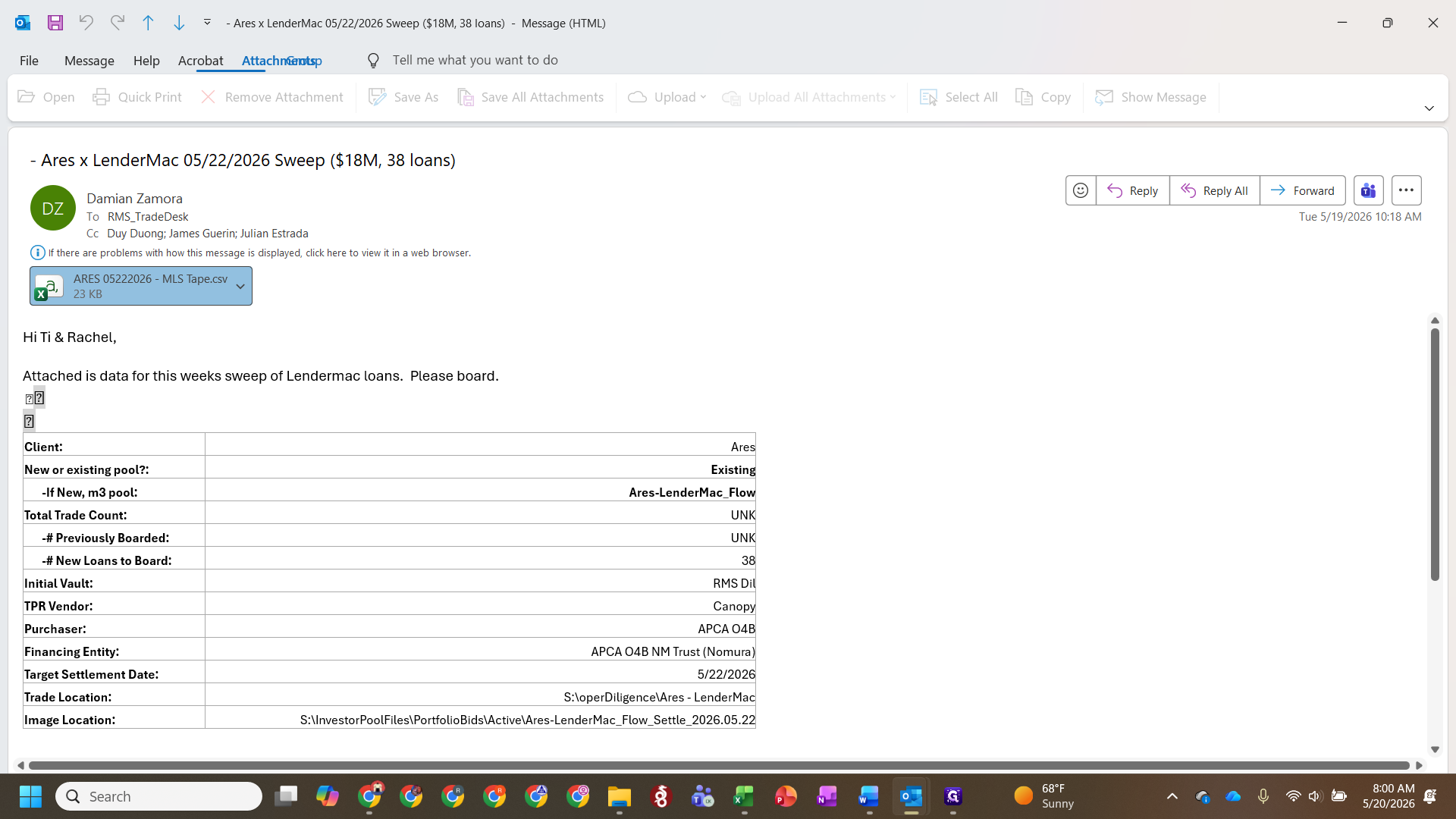This screenshot has height=819, width=1456.
Task: Select ARES 05222026 - MLS Tape.csv attachment
Action: pyautogui.click(x=141, y=286)
